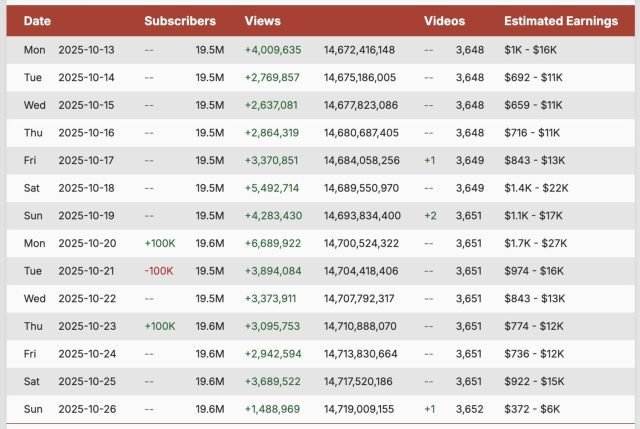
Task: Select the Videos column header
Action: [444, 20]
